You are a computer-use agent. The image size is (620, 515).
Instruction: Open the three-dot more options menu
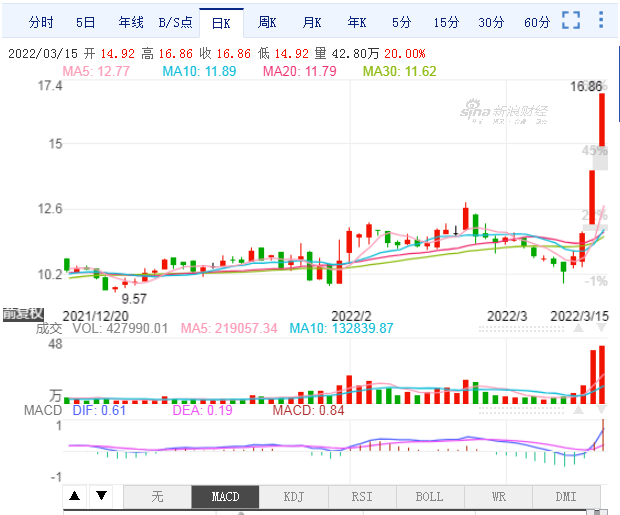pyautogui.click(x=600, y=21)
